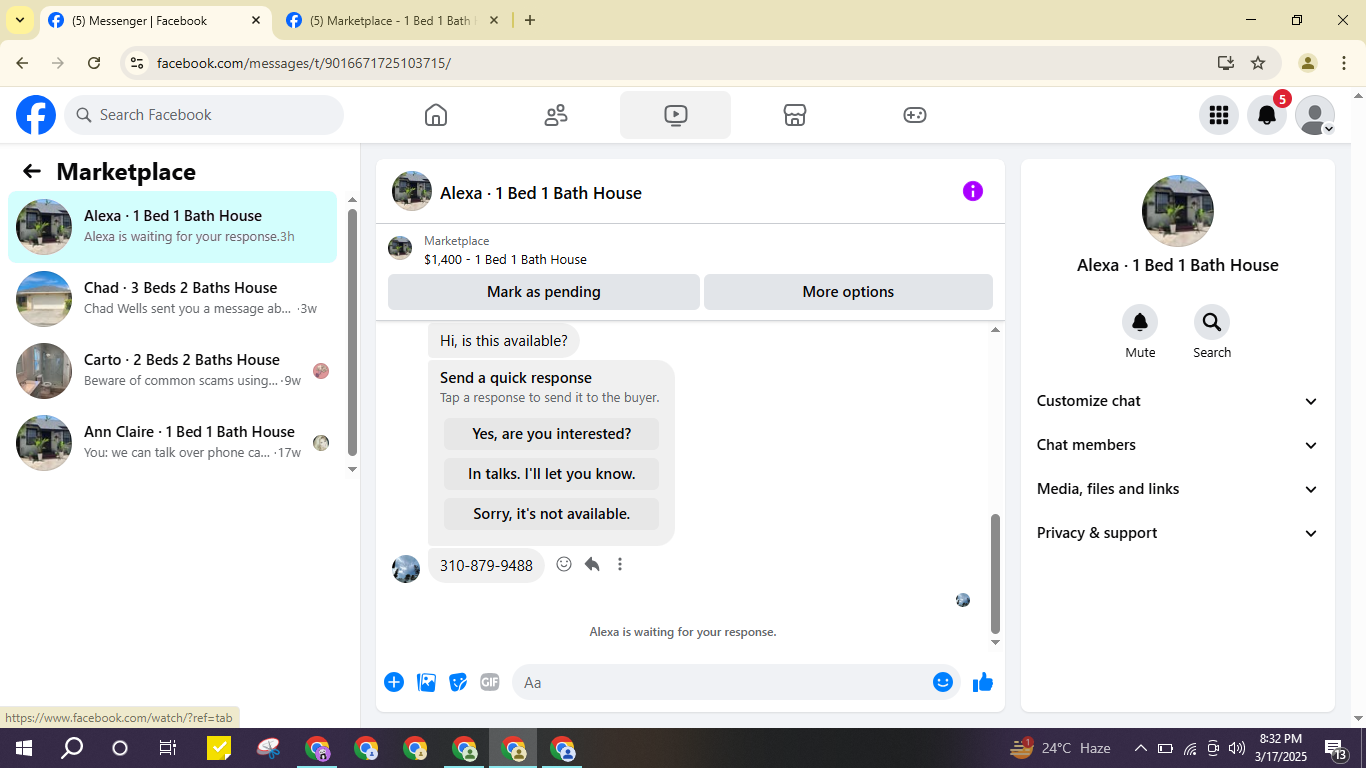Open the account profile avatar menu
1366x768 pixels.
click(x=1315, y=115)
